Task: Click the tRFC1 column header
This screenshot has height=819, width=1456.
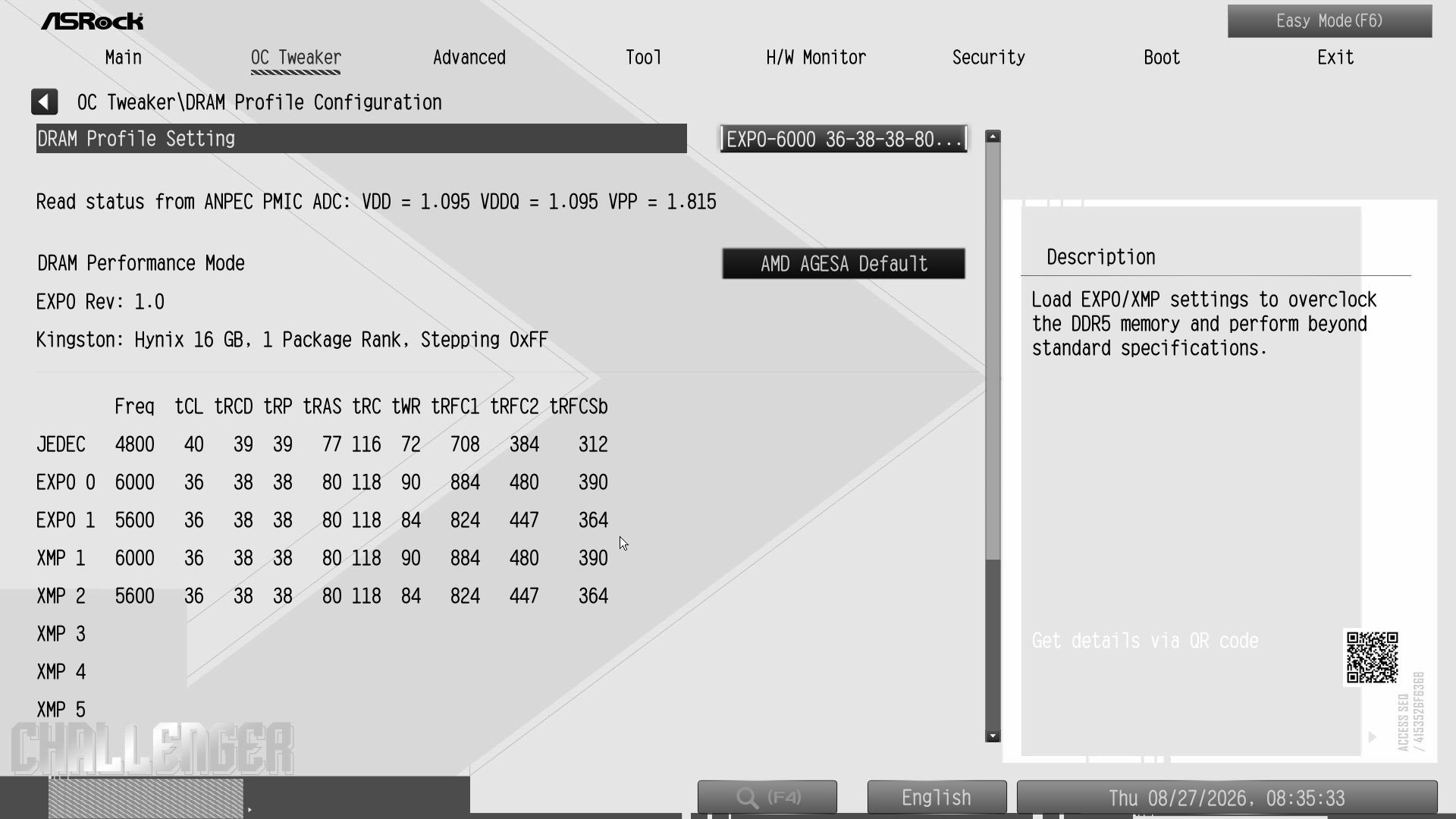Action: (x=455, y=407)
